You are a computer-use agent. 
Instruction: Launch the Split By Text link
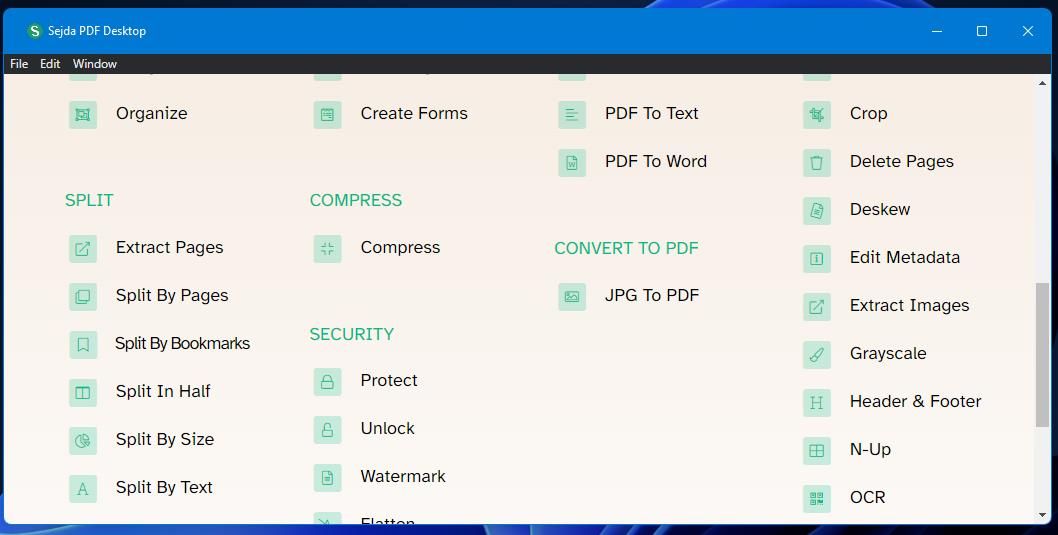[164, 487]
